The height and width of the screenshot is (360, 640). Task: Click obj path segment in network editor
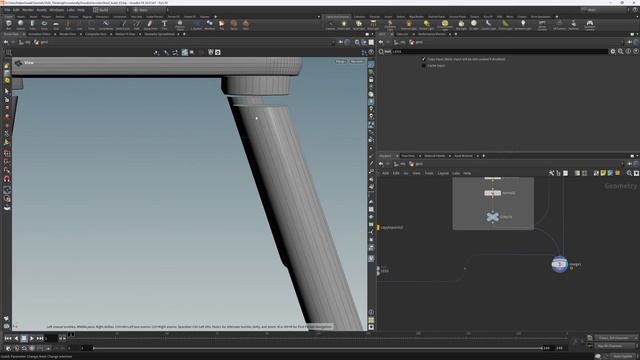click(x=400, y=164)
